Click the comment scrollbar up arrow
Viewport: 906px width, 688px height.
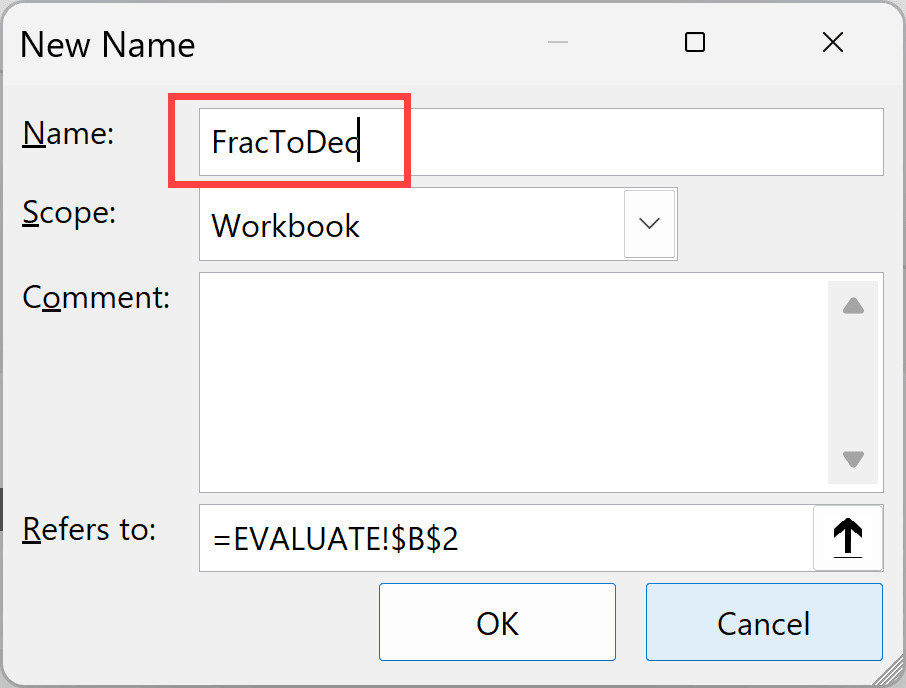pyautogui.click(x=853, y=305)
